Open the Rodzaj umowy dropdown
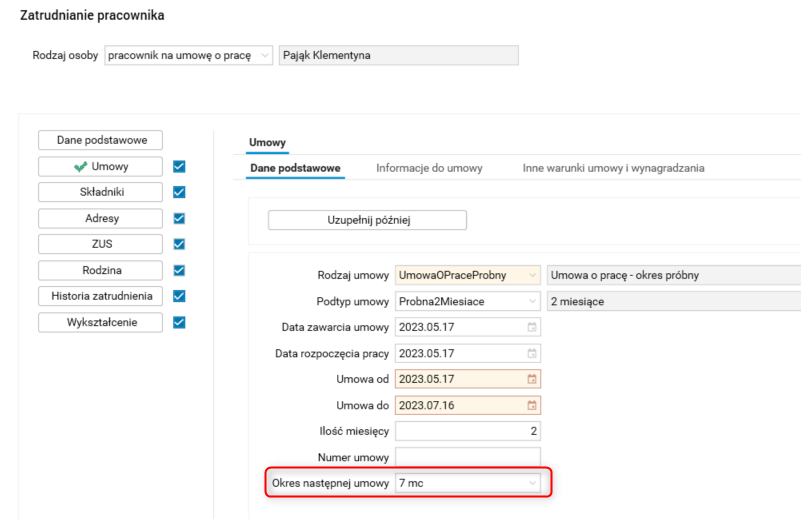Image resolution: width=801 pixels, height=519 pixels. tap(532, 275)
